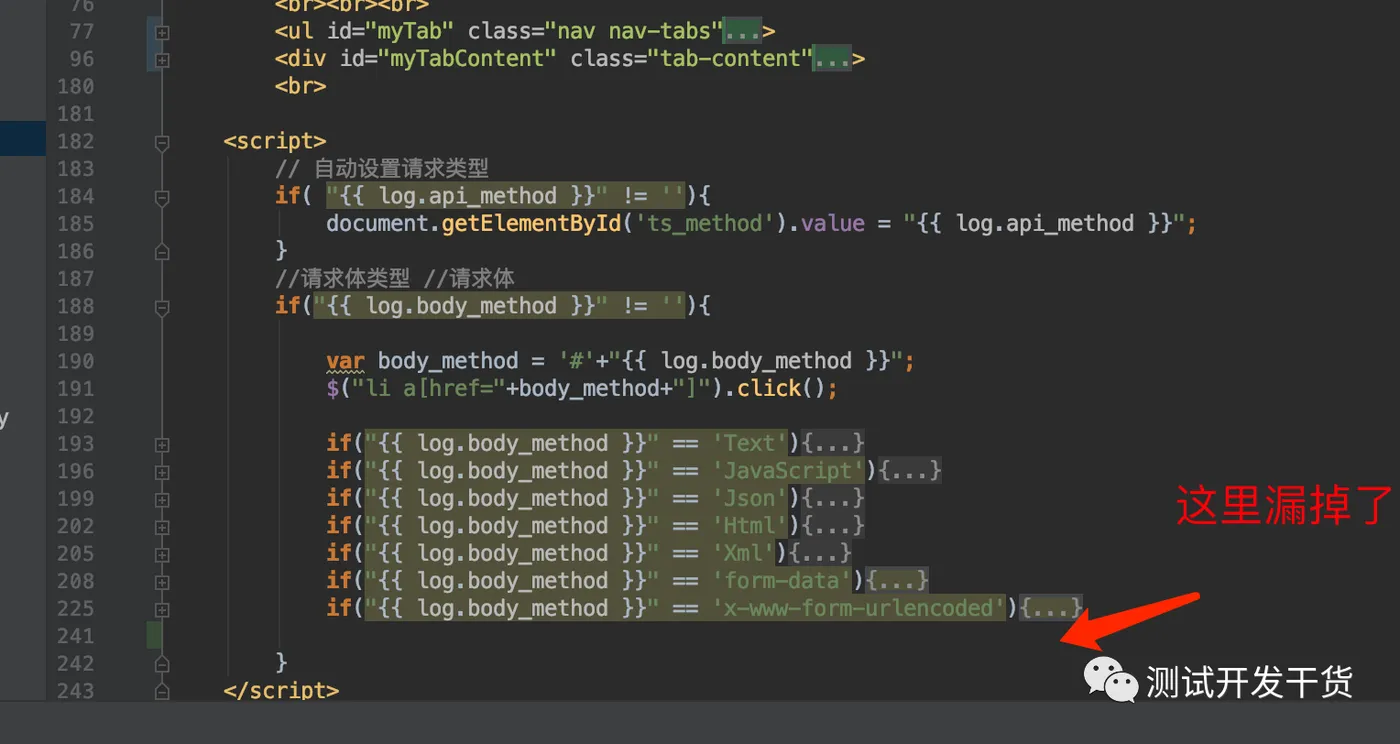Collapse the api_method if block at line 184

162,198
